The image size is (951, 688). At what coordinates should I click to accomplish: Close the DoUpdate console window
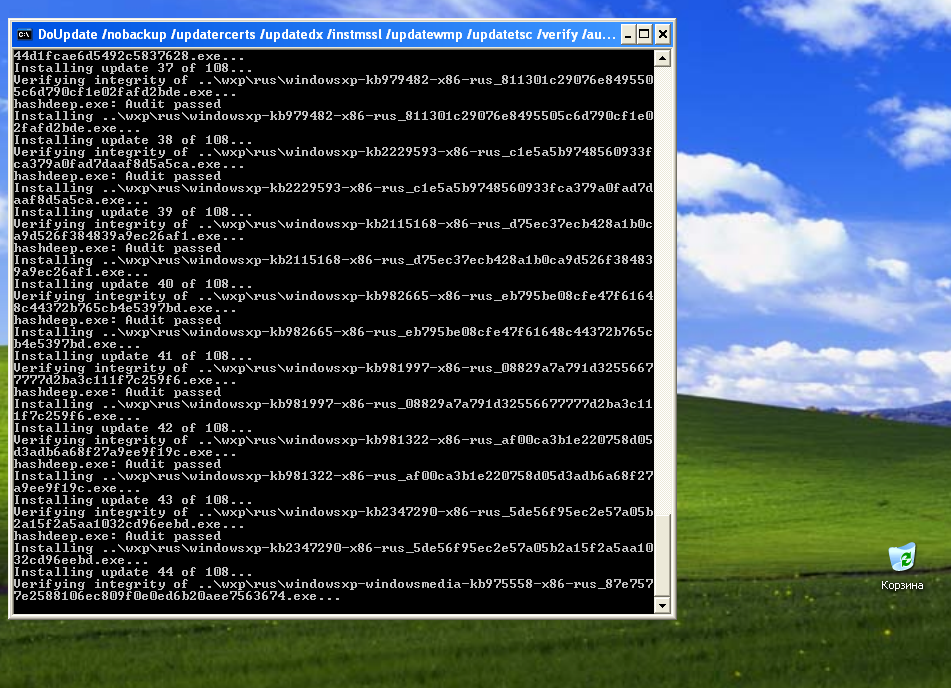click(x=663, y=35)
